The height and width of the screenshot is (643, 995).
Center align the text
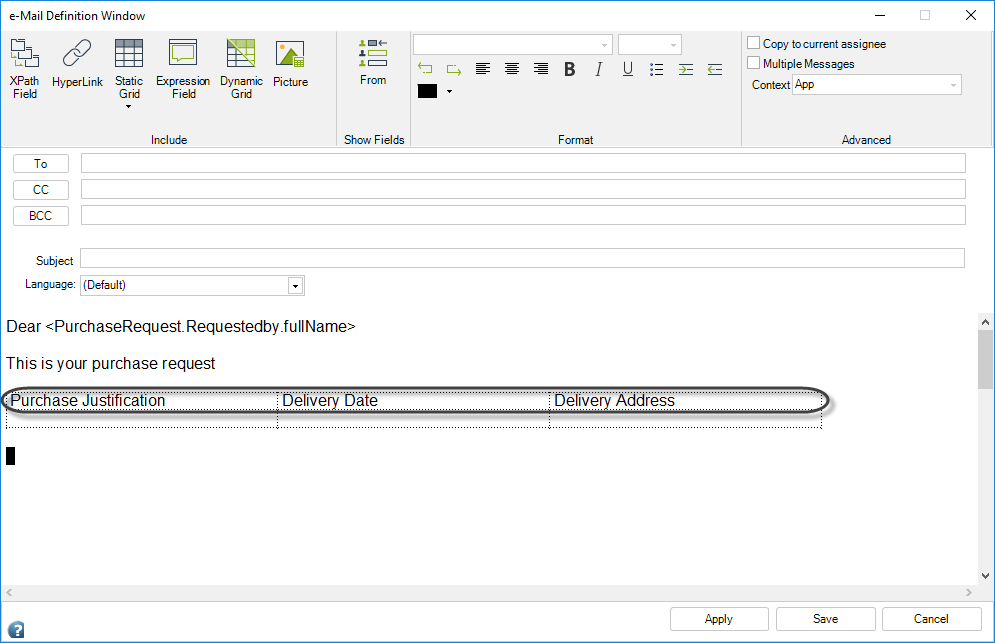511,69
